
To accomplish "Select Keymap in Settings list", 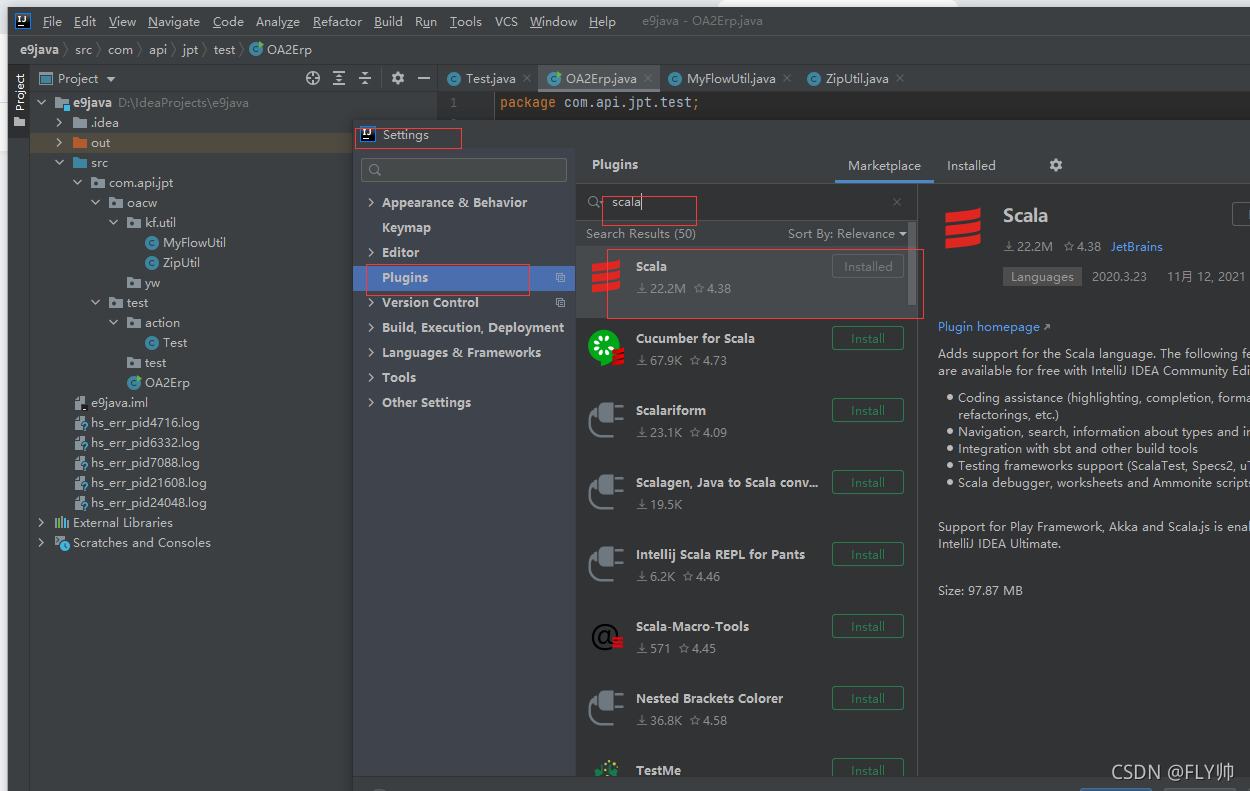I will 406,227.
